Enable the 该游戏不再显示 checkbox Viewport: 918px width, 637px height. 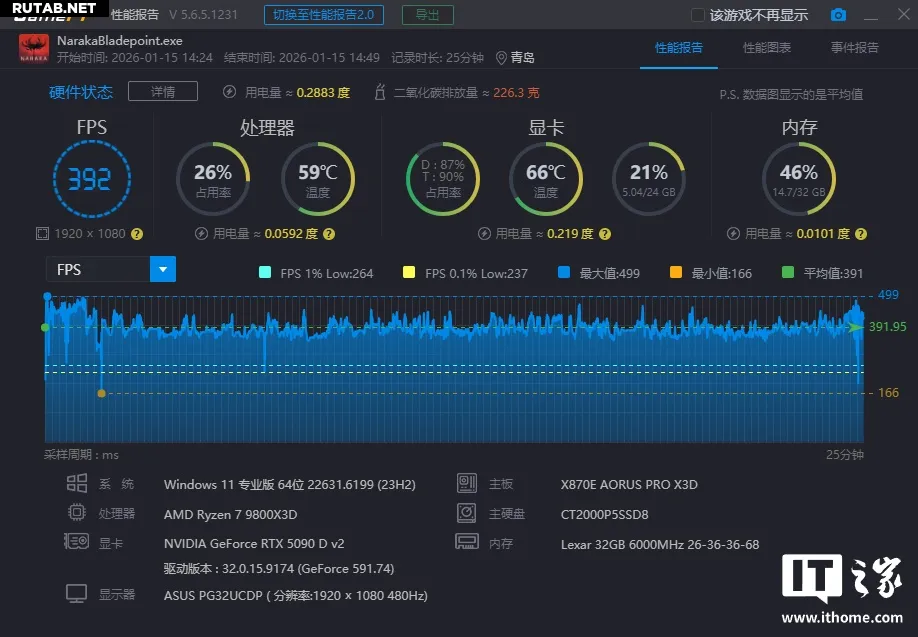click(x=698, y=15)
